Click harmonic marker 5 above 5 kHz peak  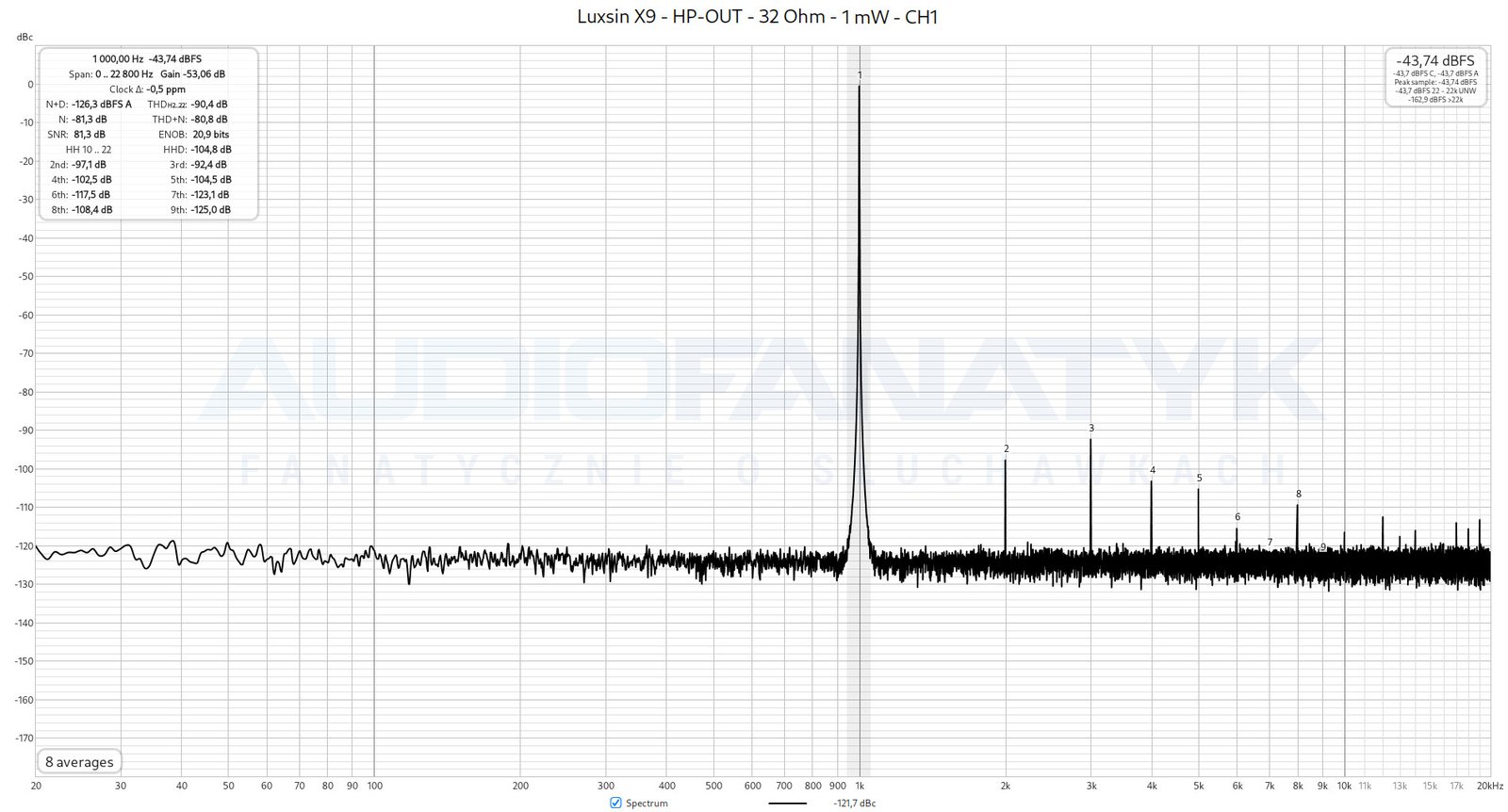pos(1199,478)
